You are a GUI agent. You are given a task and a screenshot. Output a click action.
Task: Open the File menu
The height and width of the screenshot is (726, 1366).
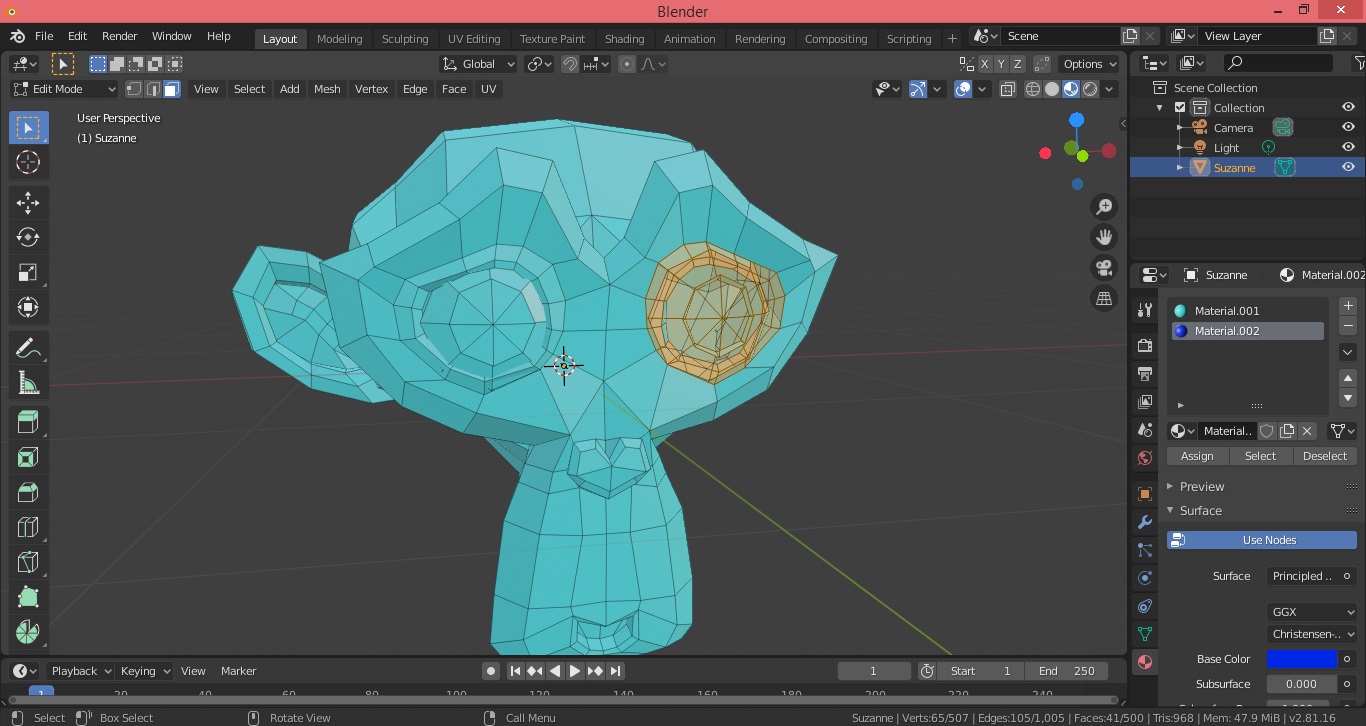(44, 36)
